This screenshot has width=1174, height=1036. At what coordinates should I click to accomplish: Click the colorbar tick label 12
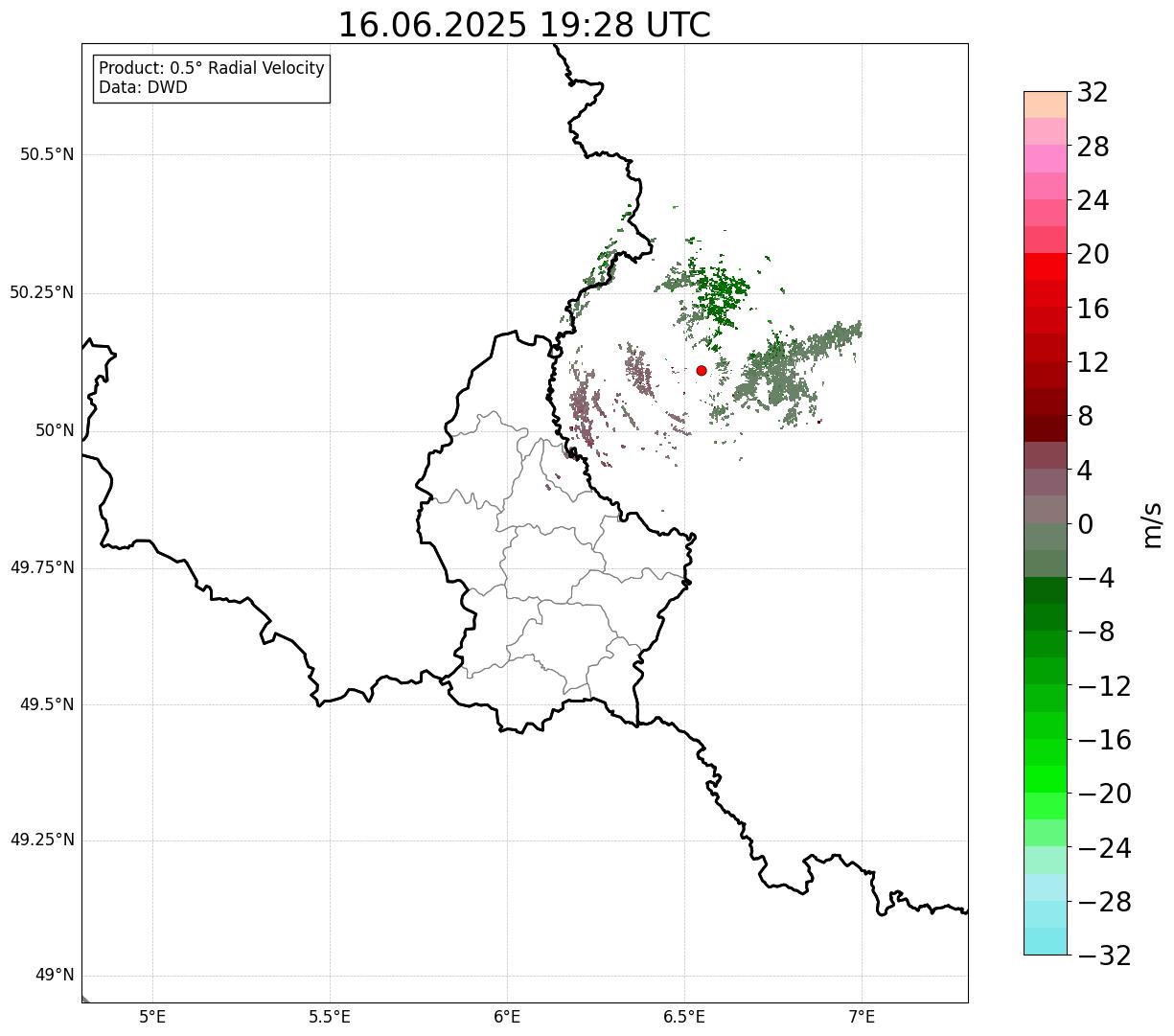(1093, 363)
